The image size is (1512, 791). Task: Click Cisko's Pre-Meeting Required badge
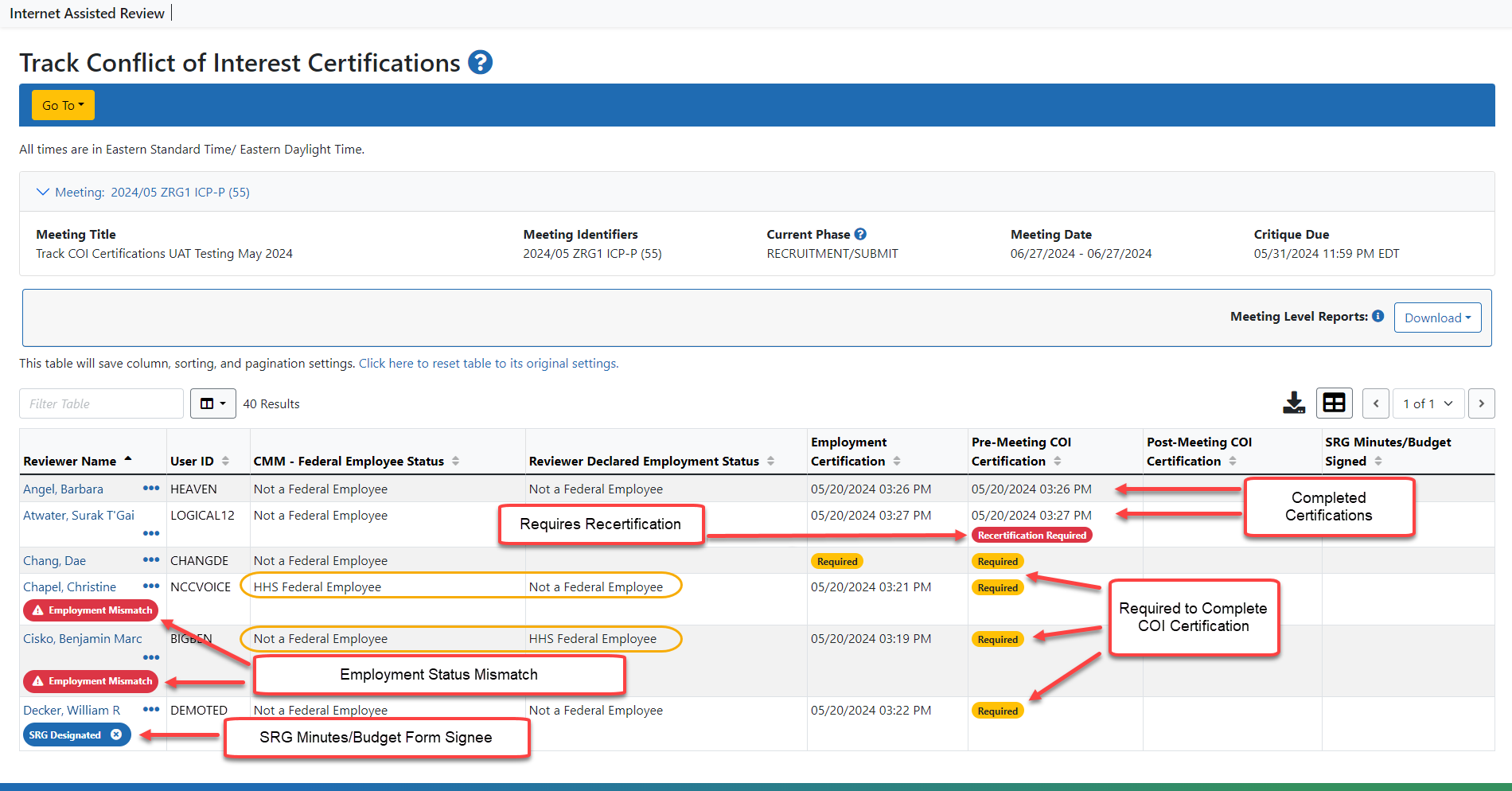[998, 639]
